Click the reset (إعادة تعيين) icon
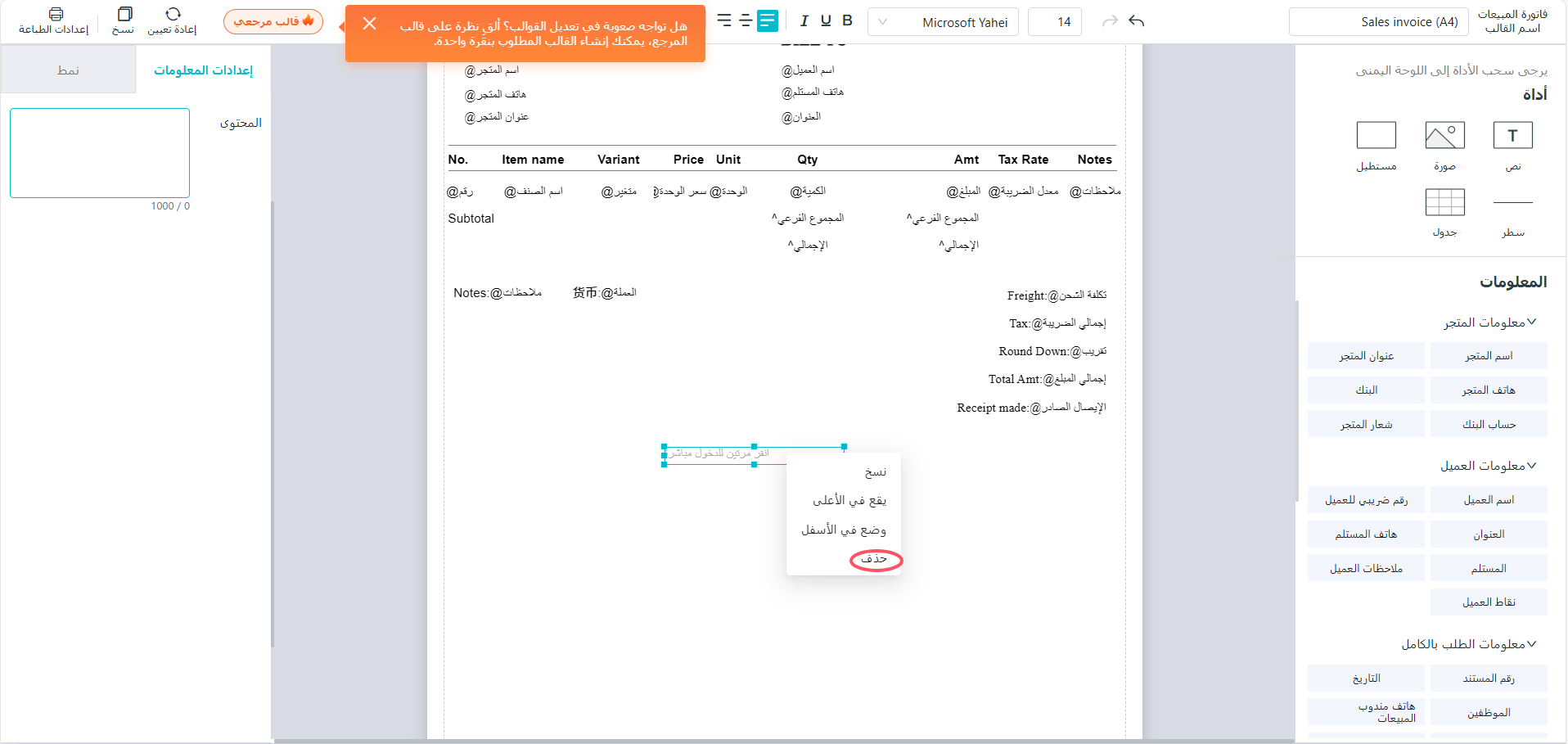Screen dimensions: 1568x744 pos(173,15)
